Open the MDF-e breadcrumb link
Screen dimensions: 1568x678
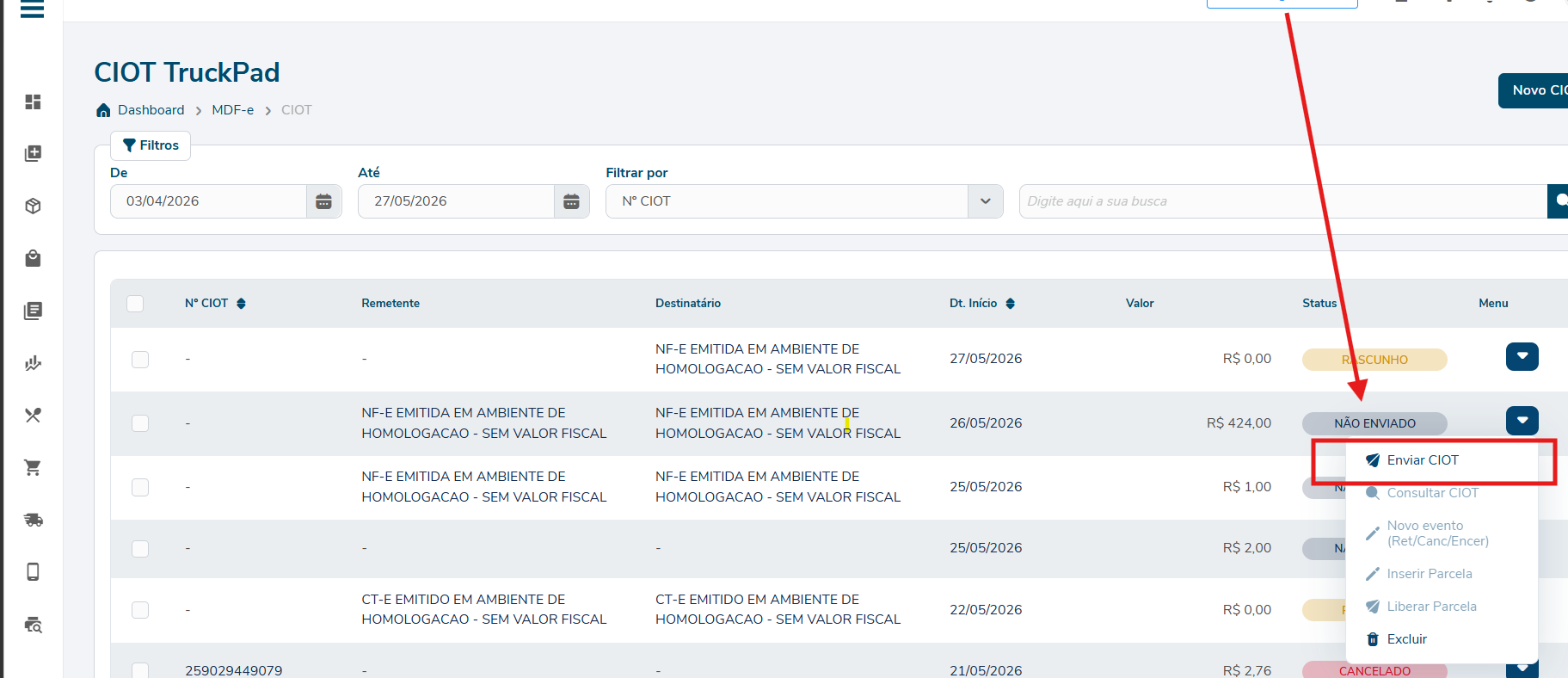(233, 110)
